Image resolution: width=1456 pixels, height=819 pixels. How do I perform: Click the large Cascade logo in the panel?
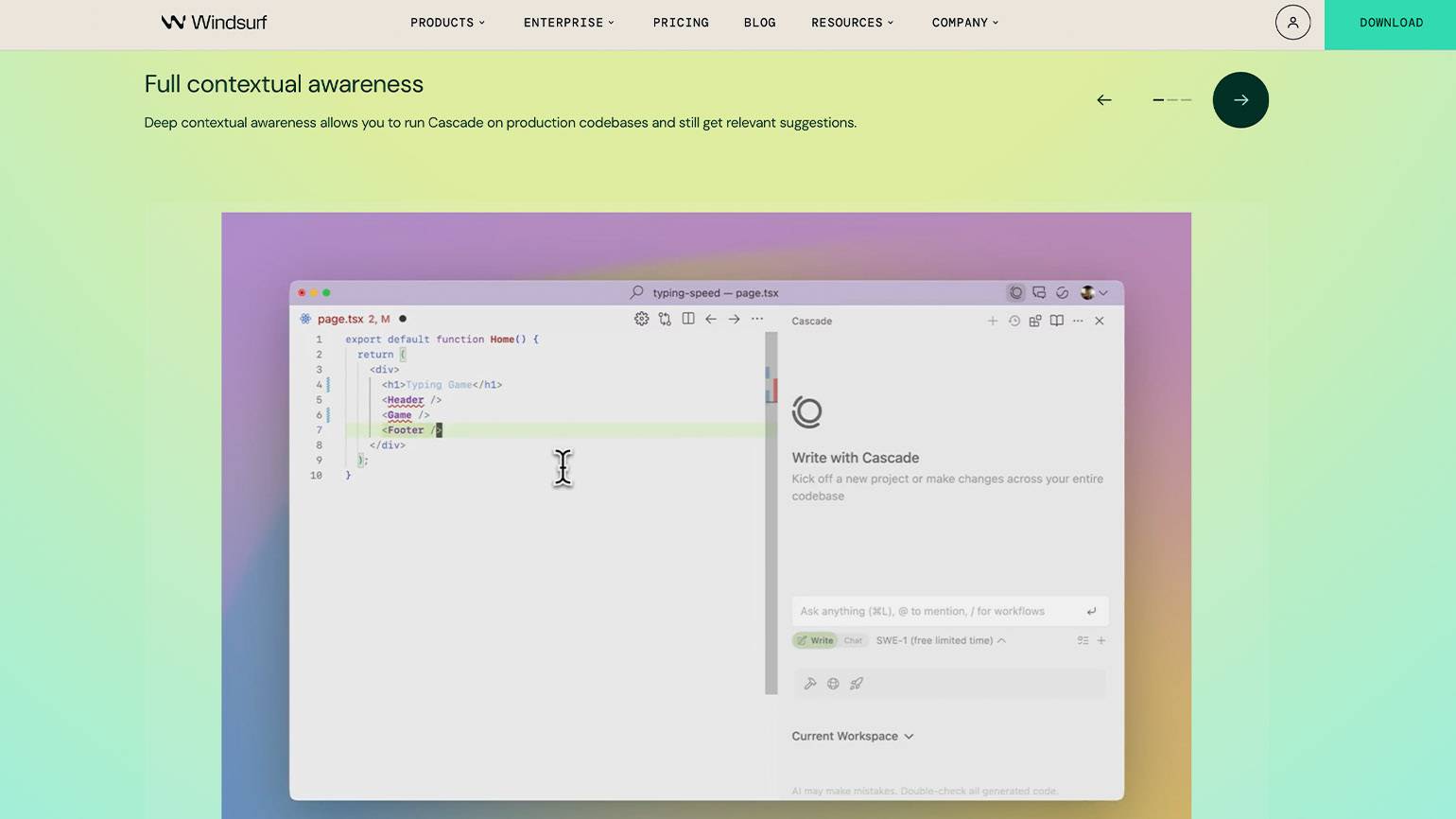pos(807,412)
